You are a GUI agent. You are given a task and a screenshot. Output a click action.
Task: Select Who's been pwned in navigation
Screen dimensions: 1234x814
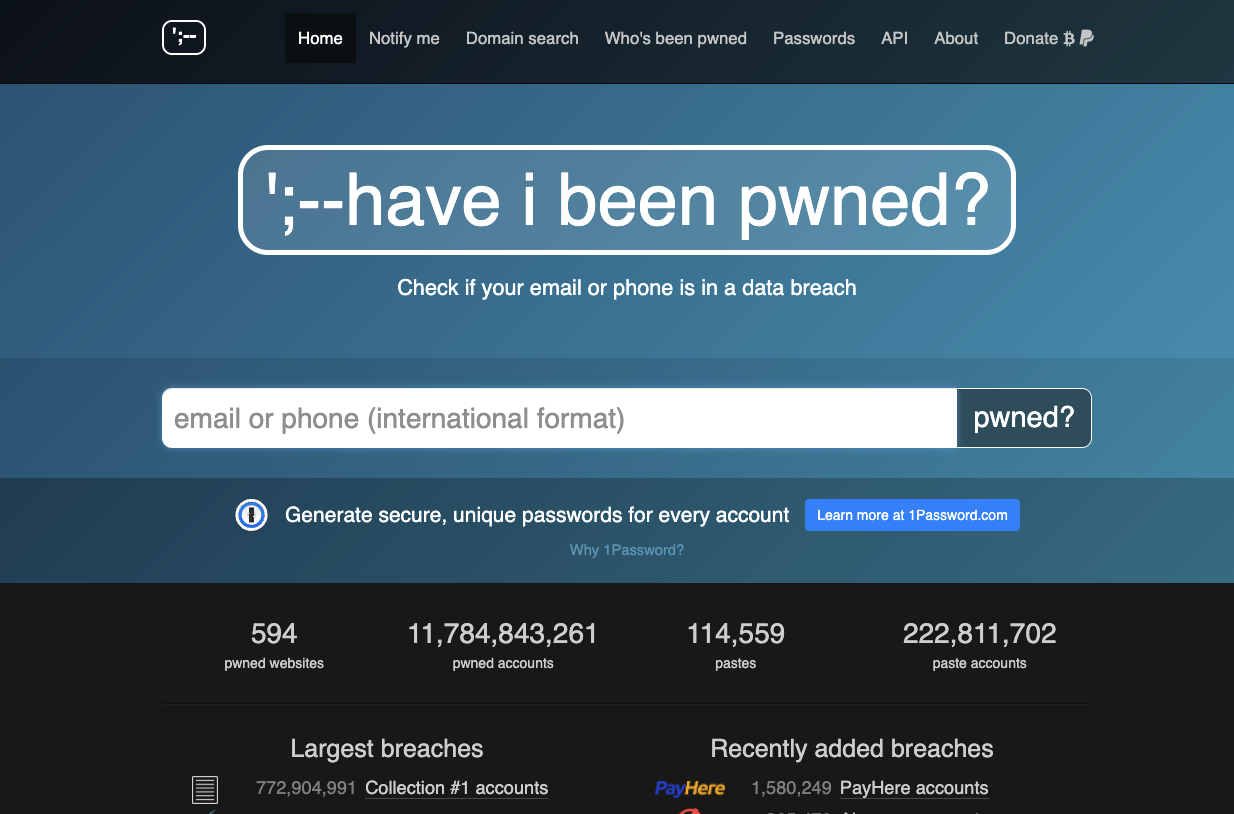pos(676,38)
